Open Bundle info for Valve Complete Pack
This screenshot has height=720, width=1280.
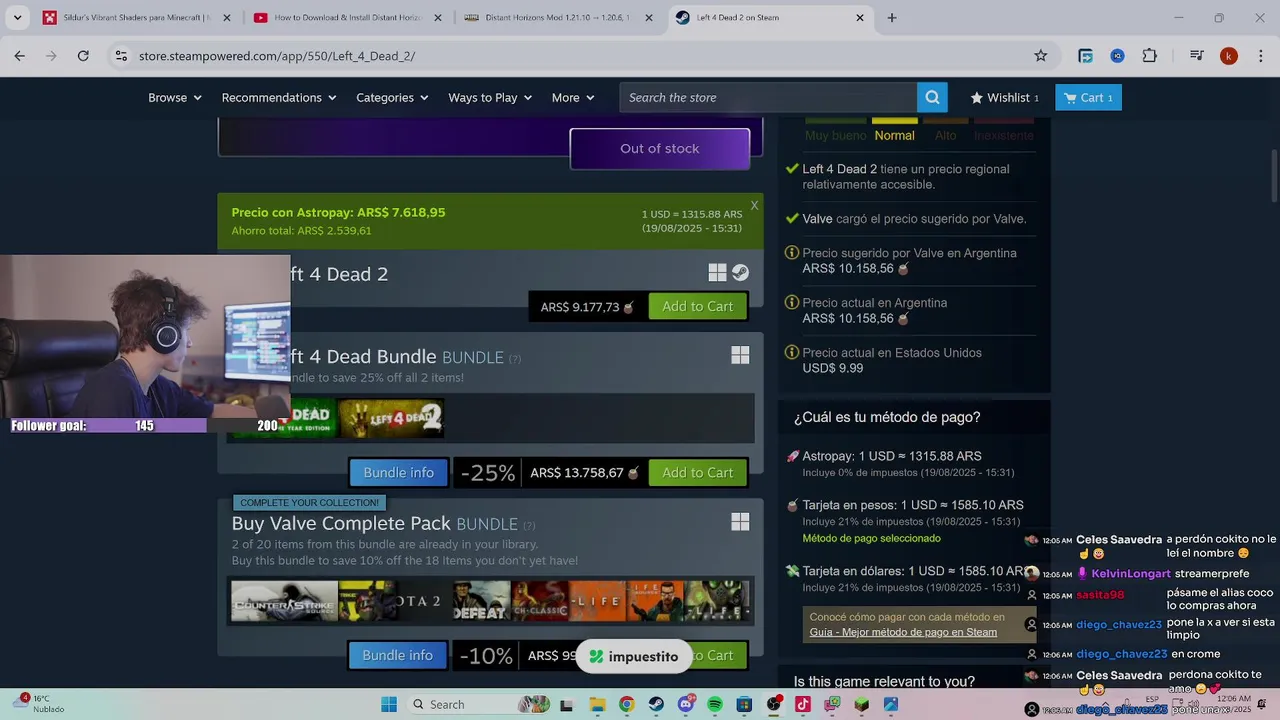[397, 656]
